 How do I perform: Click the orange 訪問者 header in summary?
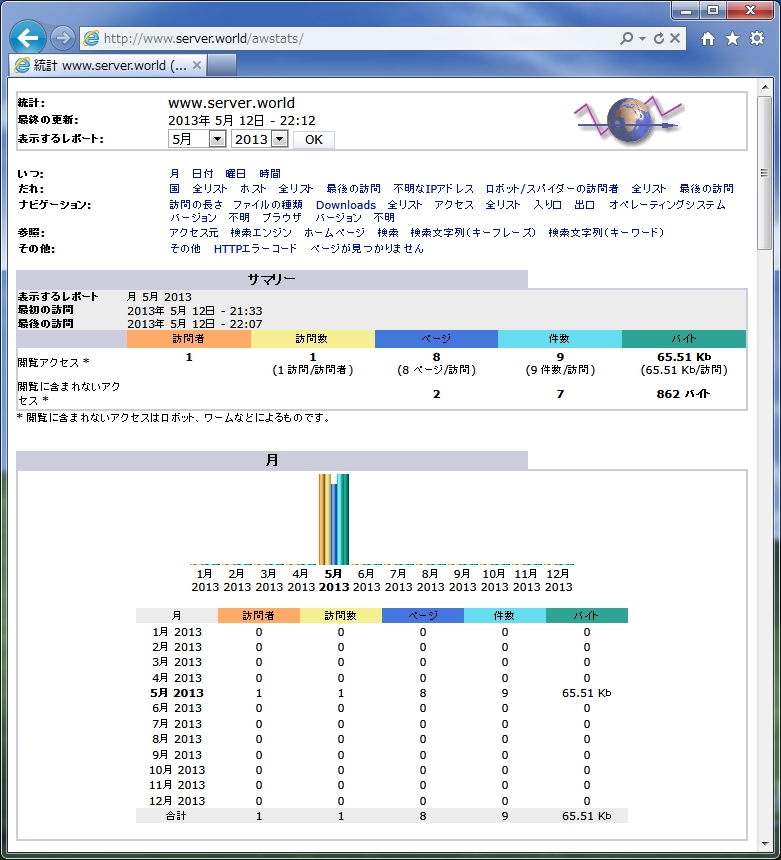click(189, 339)
